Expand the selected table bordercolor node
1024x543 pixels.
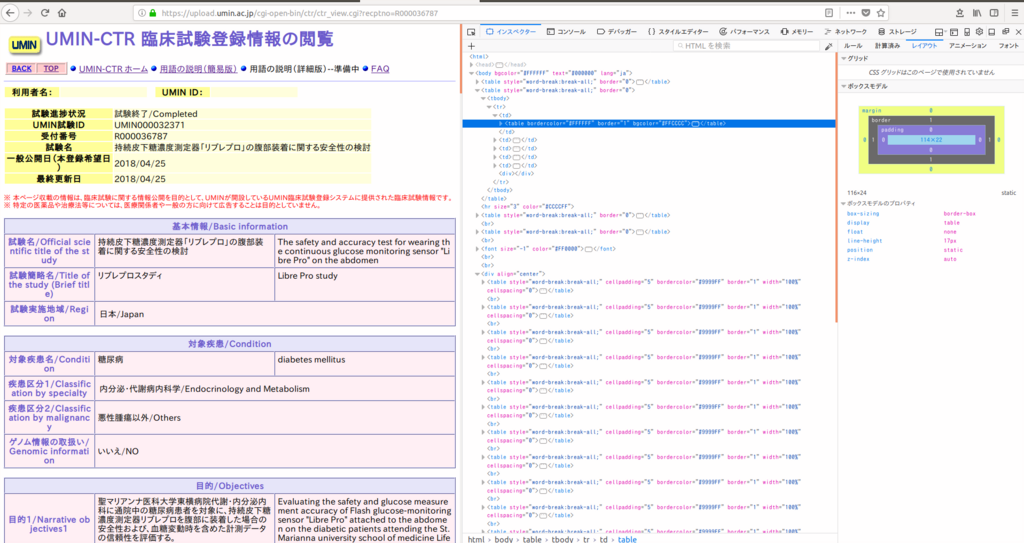coord(502,123)
